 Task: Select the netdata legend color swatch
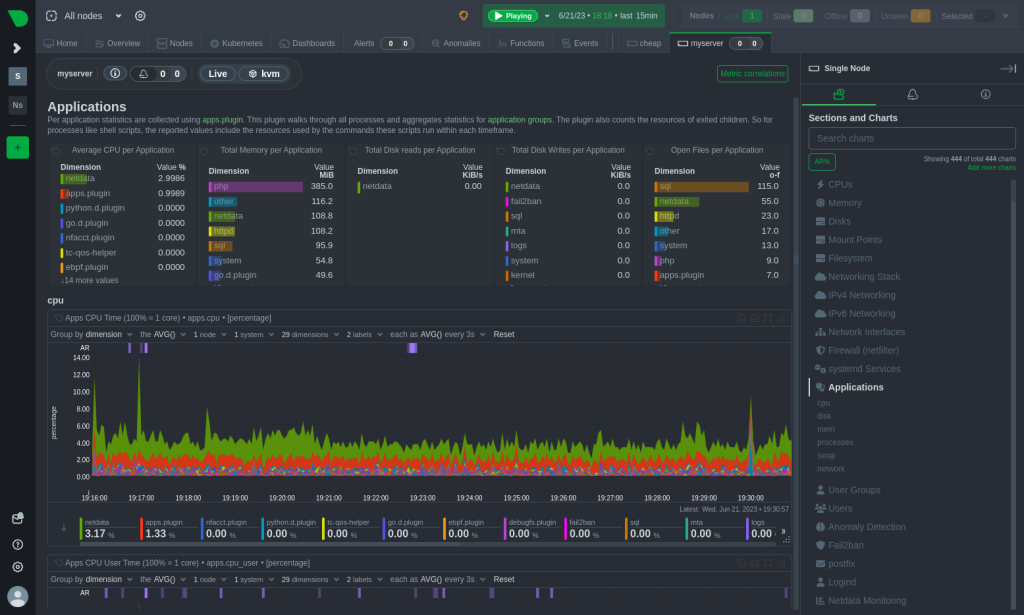[81, 529]
